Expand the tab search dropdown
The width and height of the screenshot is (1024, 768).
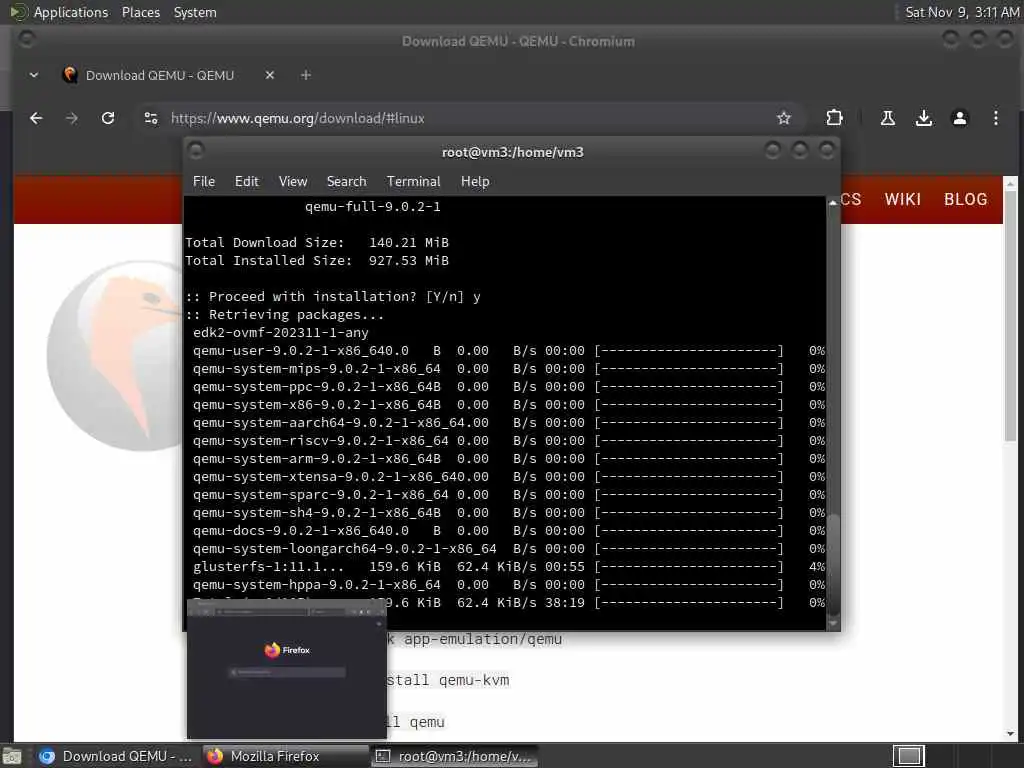click(34, 75)
